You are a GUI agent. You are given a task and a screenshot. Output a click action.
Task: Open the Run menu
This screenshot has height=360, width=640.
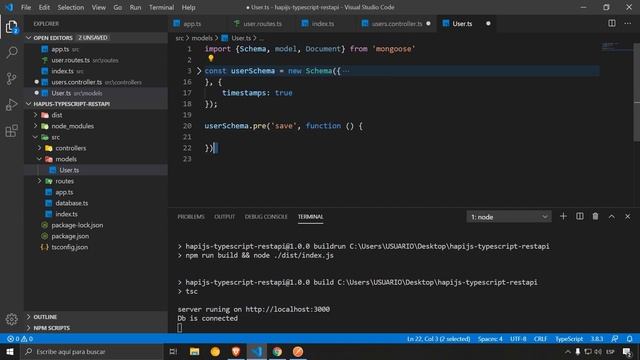click(135, 7)
